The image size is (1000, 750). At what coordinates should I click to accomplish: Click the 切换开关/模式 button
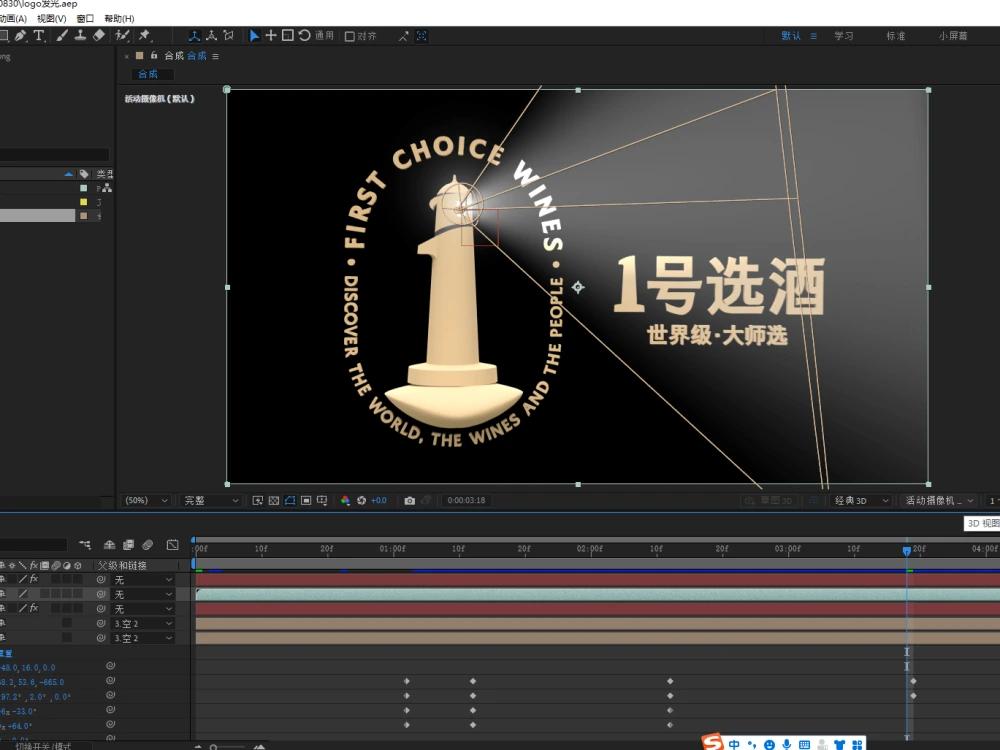pyautogui.click(x=43, y=746)
